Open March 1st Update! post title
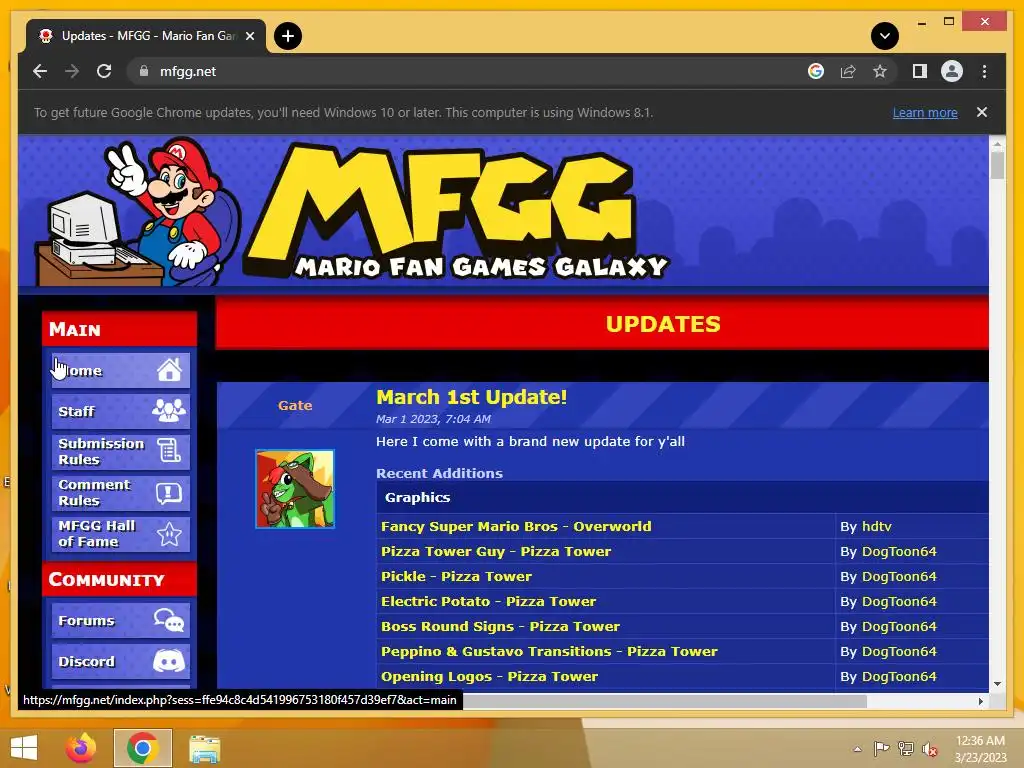 [472, 397]
